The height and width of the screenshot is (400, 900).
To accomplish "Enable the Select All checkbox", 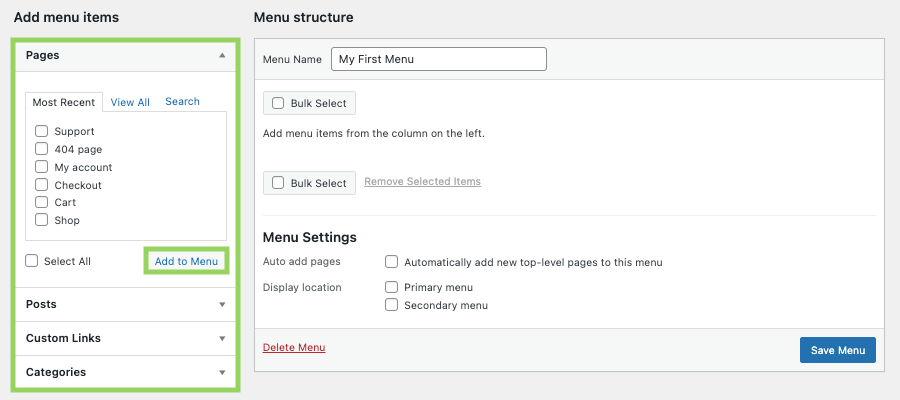I will 32,261.
